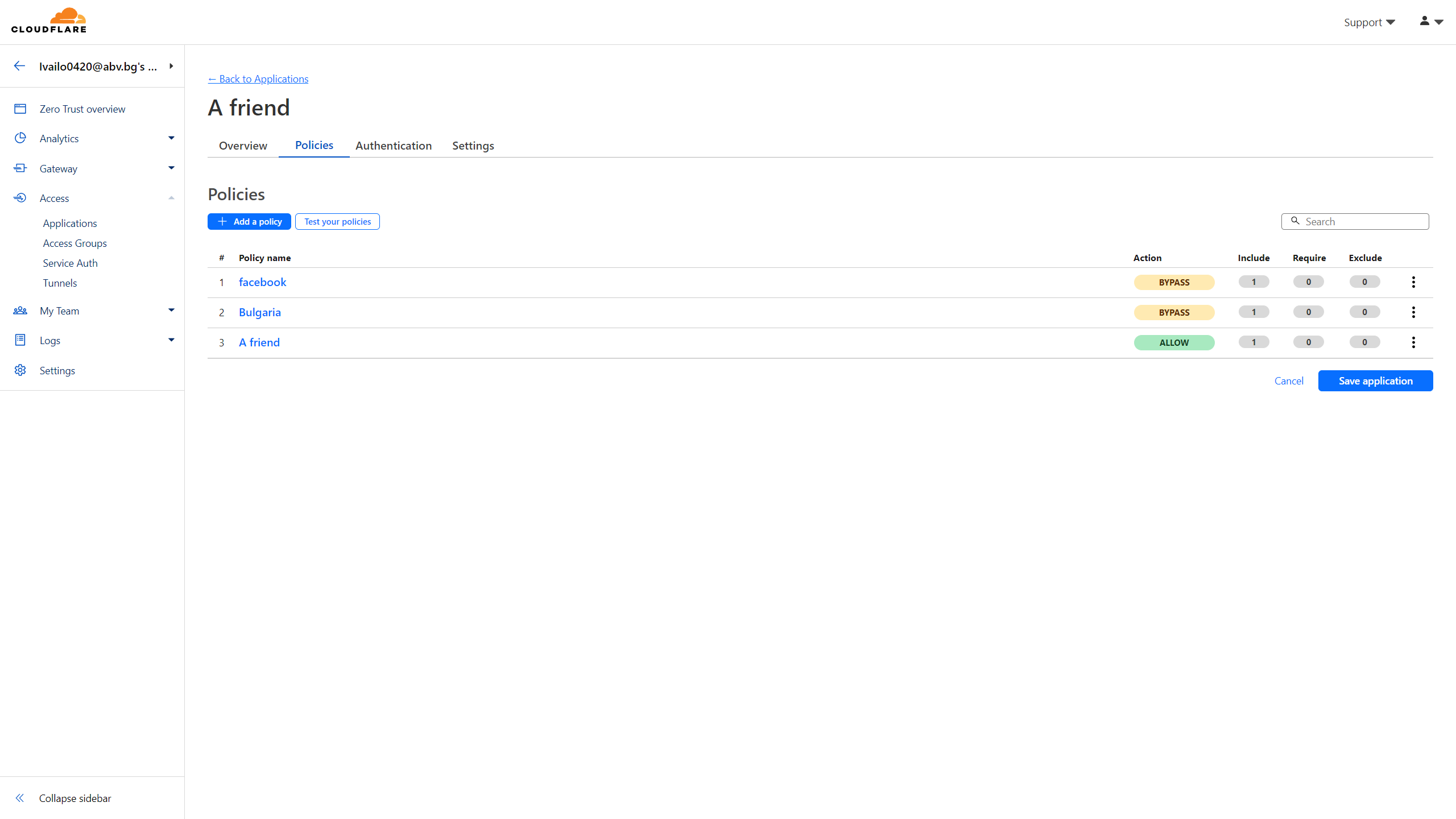Expand the Analytics sidebar section

[171, 138]
